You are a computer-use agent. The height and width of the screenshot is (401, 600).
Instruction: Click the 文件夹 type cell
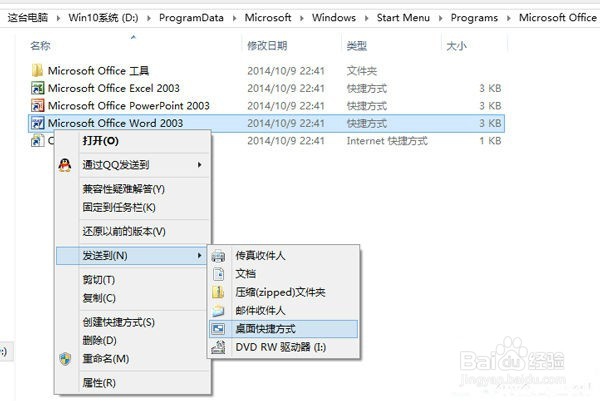pyautogui.click(x=362, y=71)
